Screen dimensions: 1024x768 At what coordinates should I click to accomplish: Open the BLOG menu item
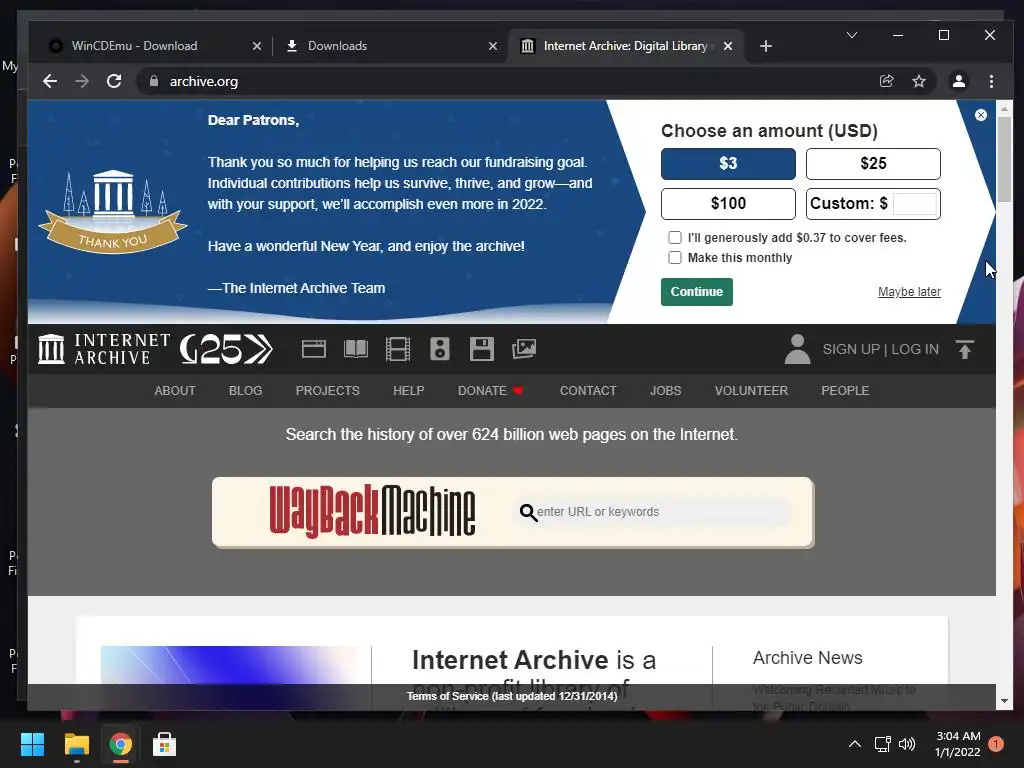click(x=246, y=391)
